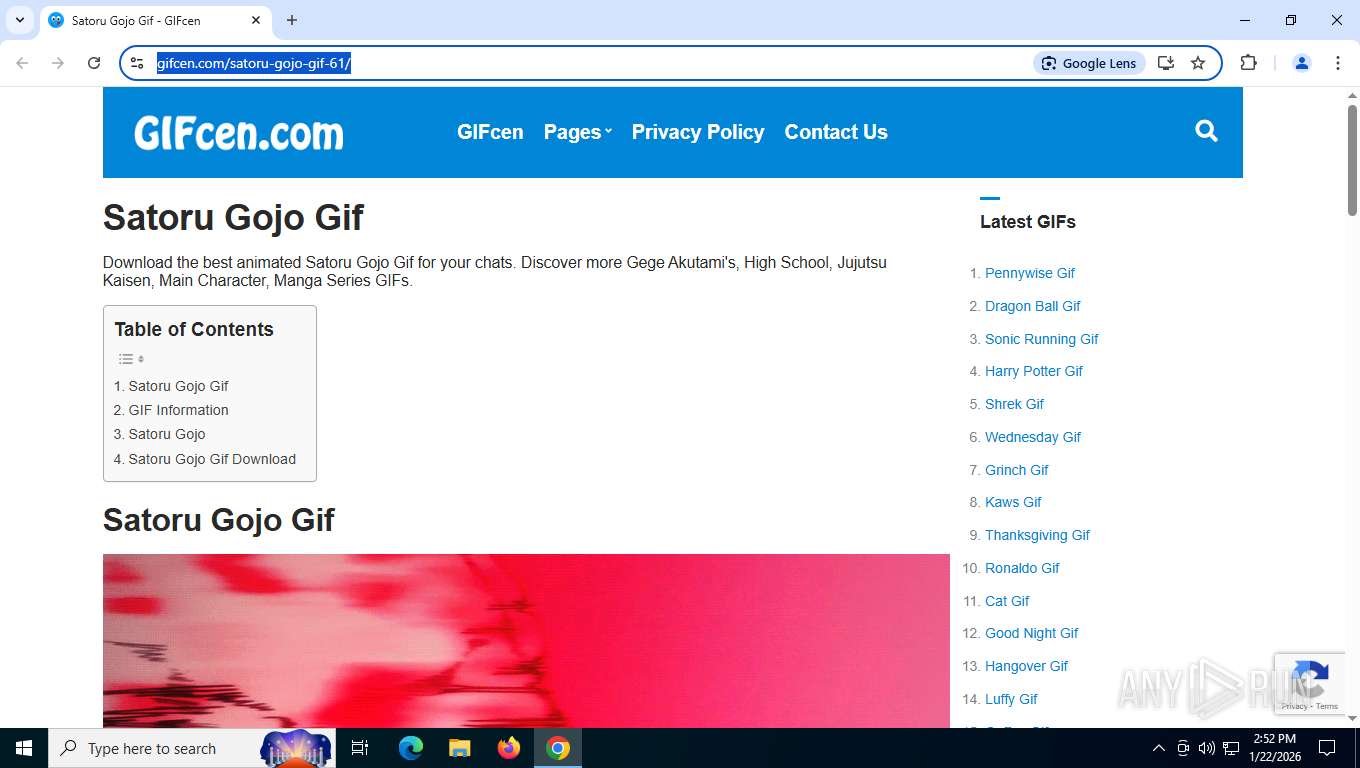Image resolution: width=1360 pixels, height=768 pixels.
Task: Open the Extensions puzzle icon
Action: 1248,63
